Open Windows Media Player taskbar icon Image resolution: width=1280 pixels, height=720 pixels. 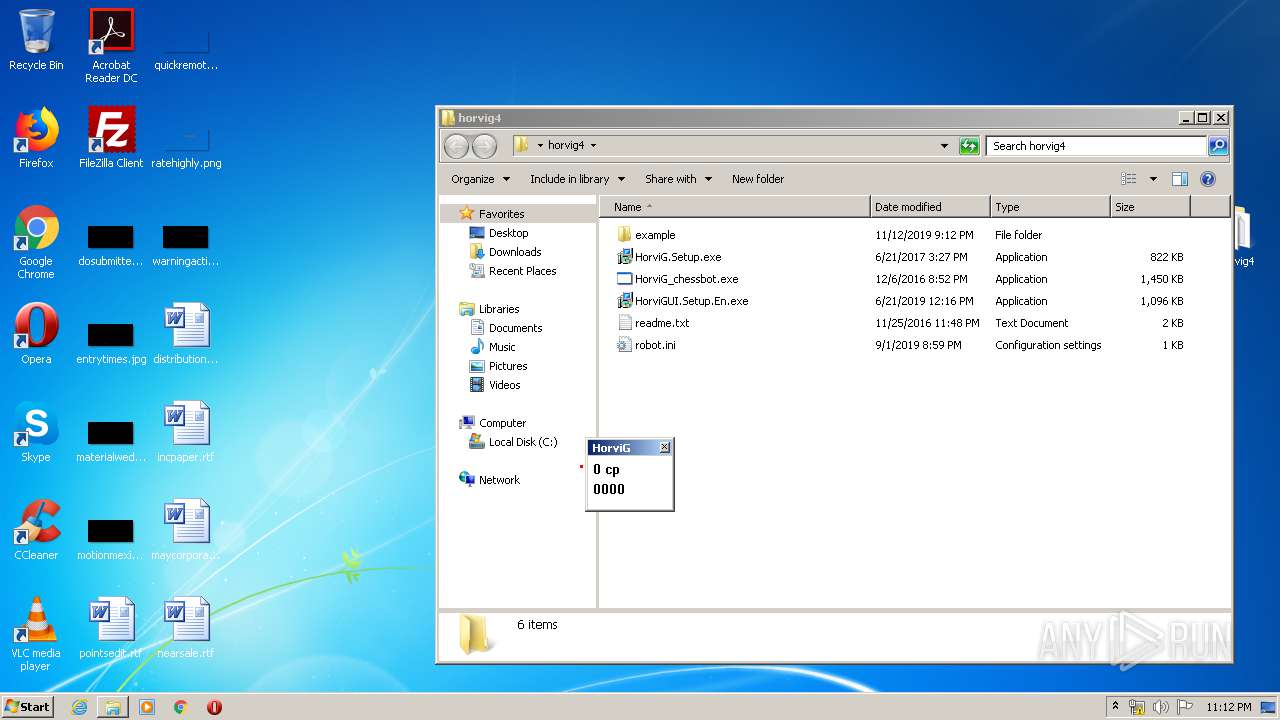[147, 707]
